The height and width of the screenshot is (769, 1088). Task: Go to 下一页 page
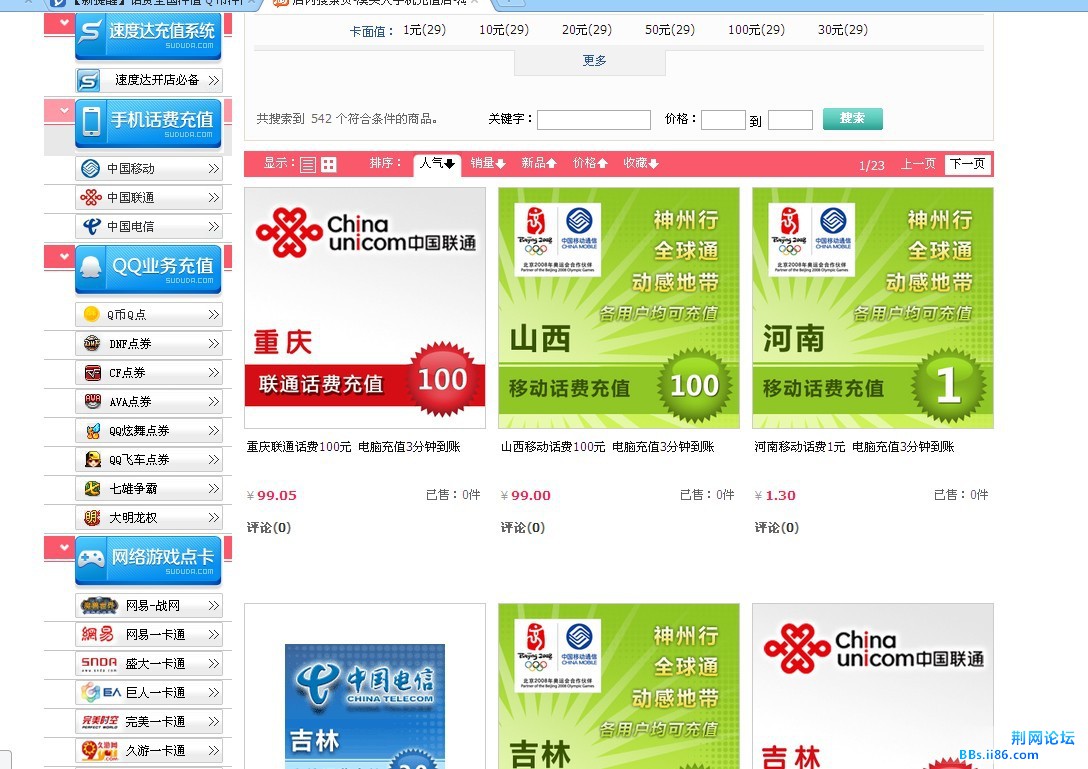[x=967, y=164]
